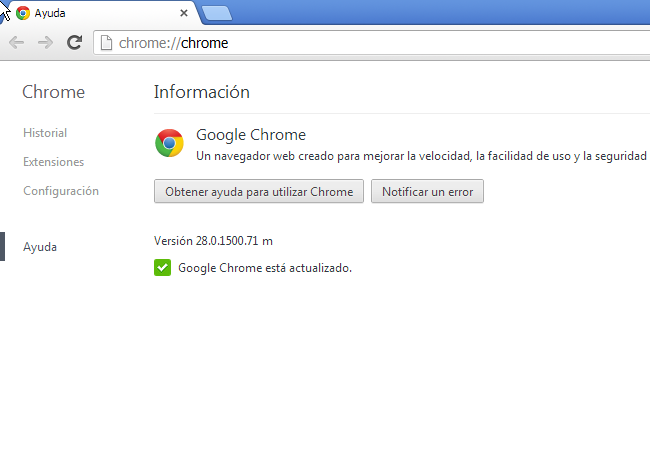Select the Ayuda browser tab
The image size is (650, 450).
pos(102,13)
